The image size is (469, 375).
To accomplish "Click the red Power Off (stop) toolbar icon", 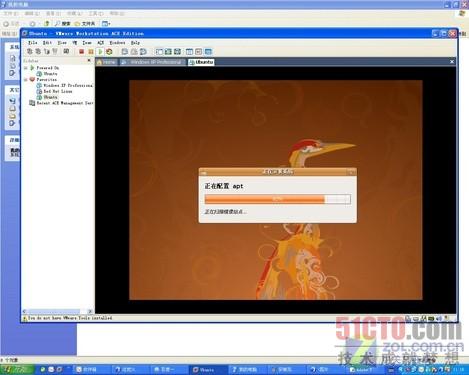I will click(x=81, y=52).
